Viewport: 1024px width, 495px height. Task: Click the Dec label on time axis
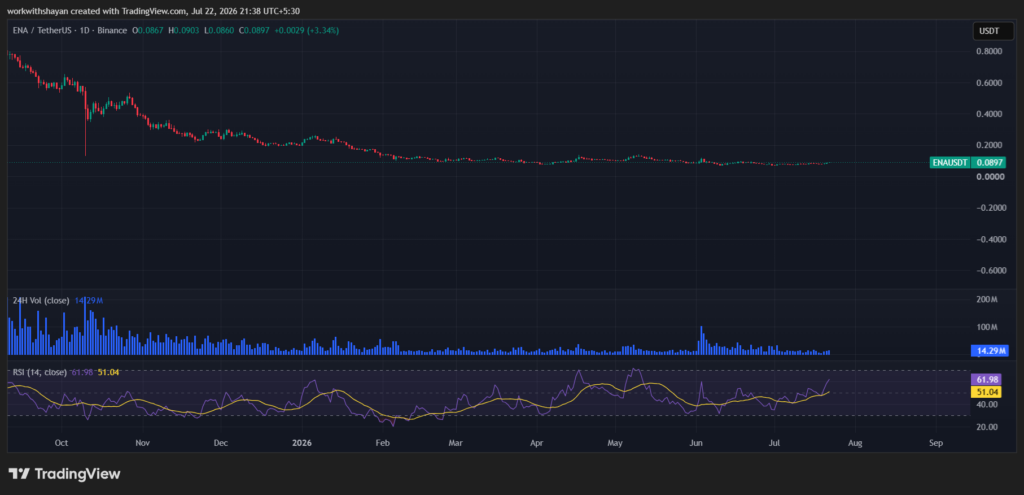(221, 443)
